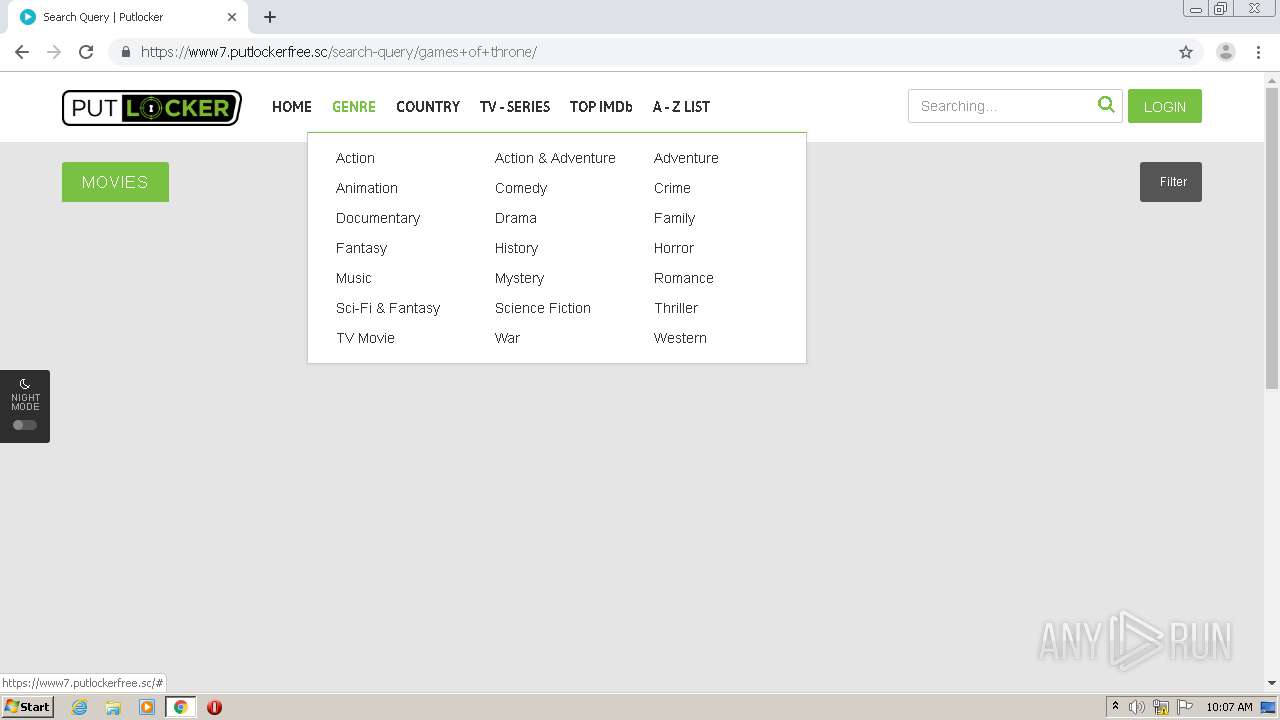Click the browser address bar URL

coord(339,52)
